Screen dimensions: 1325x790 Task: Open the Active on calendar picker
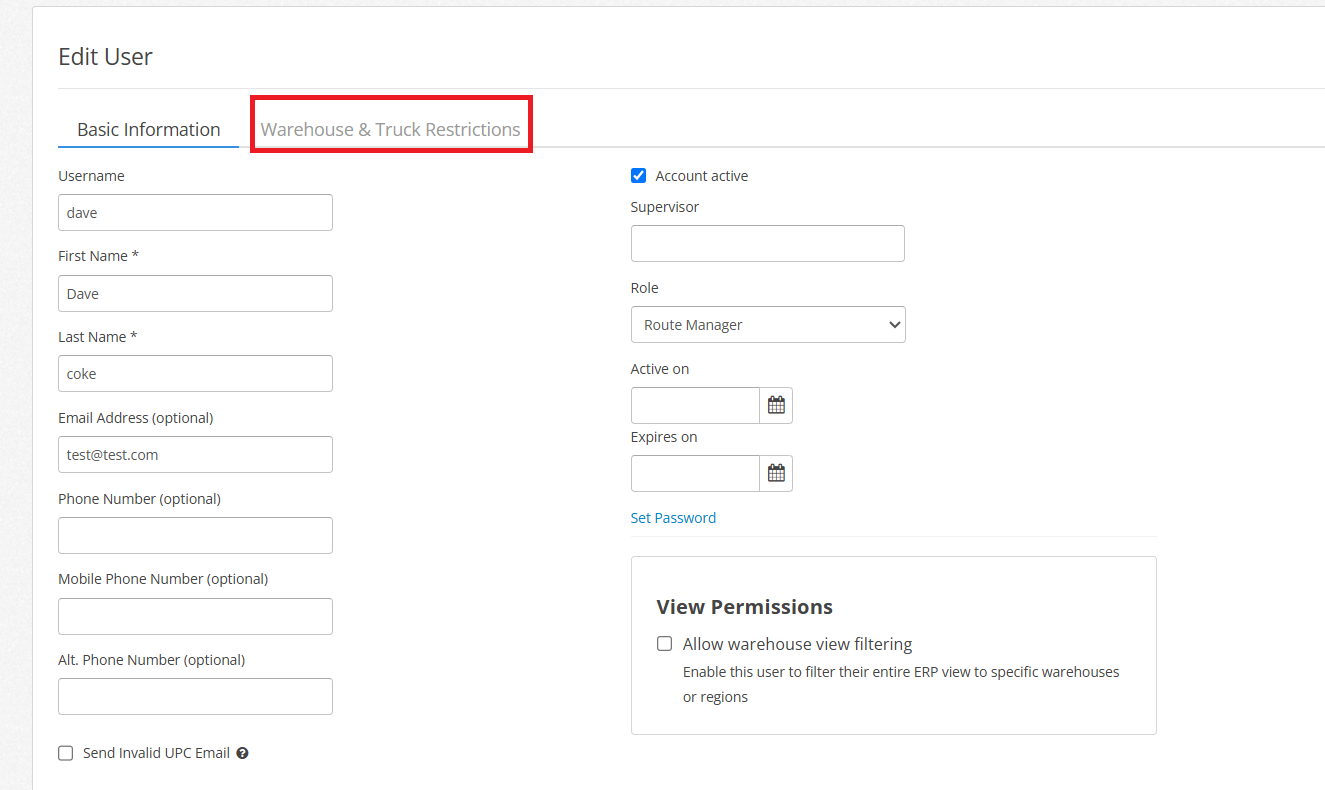(x=776, y=405)
